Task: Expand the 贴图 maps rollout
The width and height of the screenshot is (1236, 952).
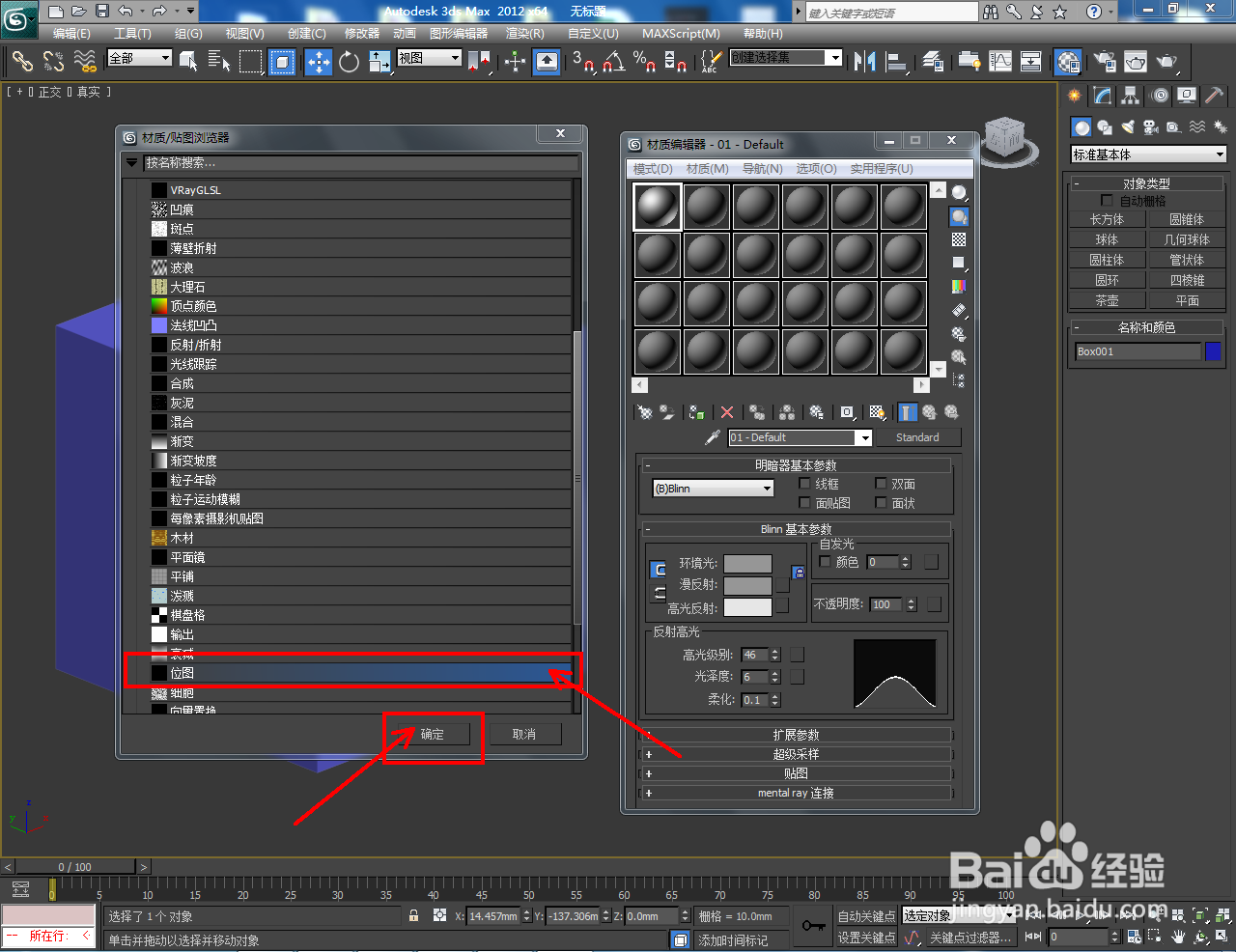Action: (x=796, y=773)
